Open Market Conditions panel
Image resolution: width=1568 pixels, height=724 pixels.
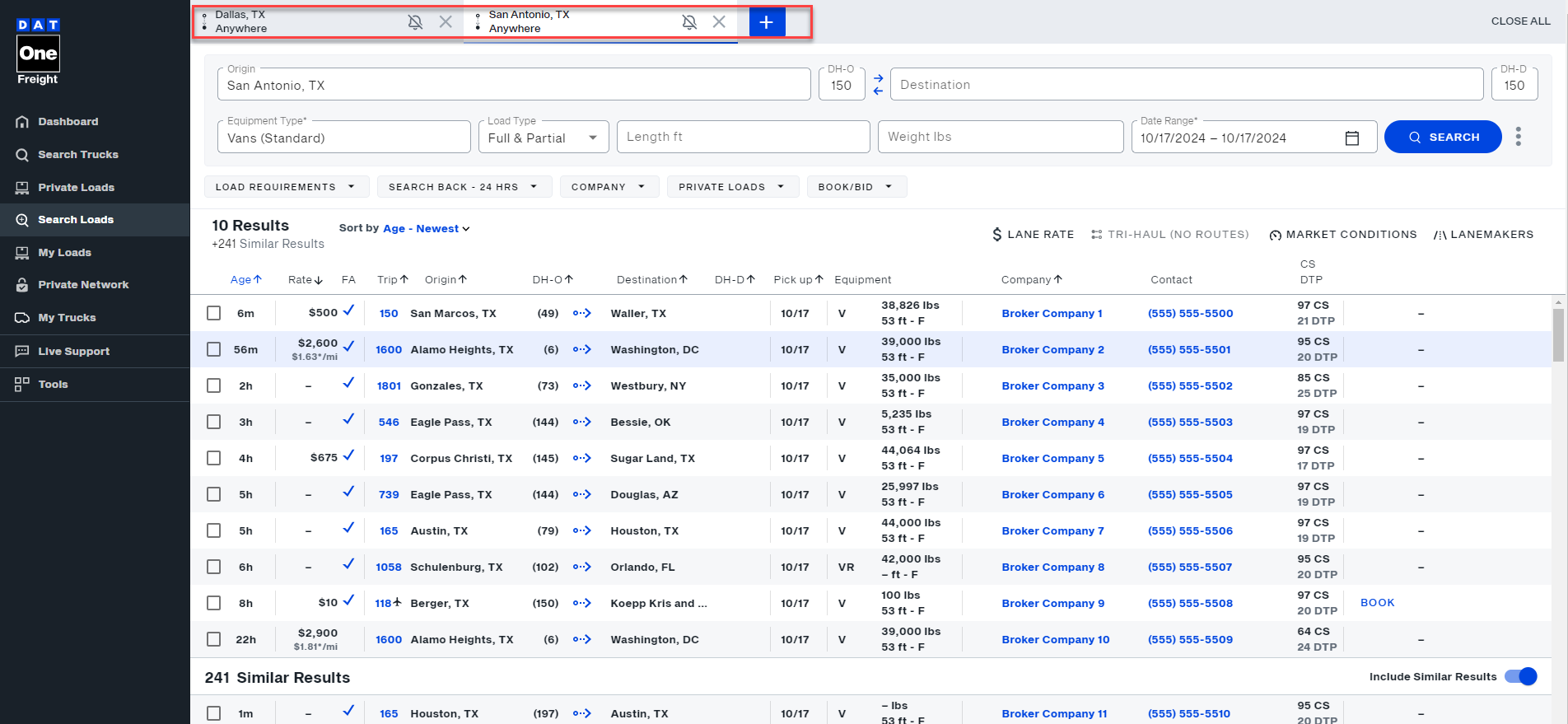coord(1343,235)
